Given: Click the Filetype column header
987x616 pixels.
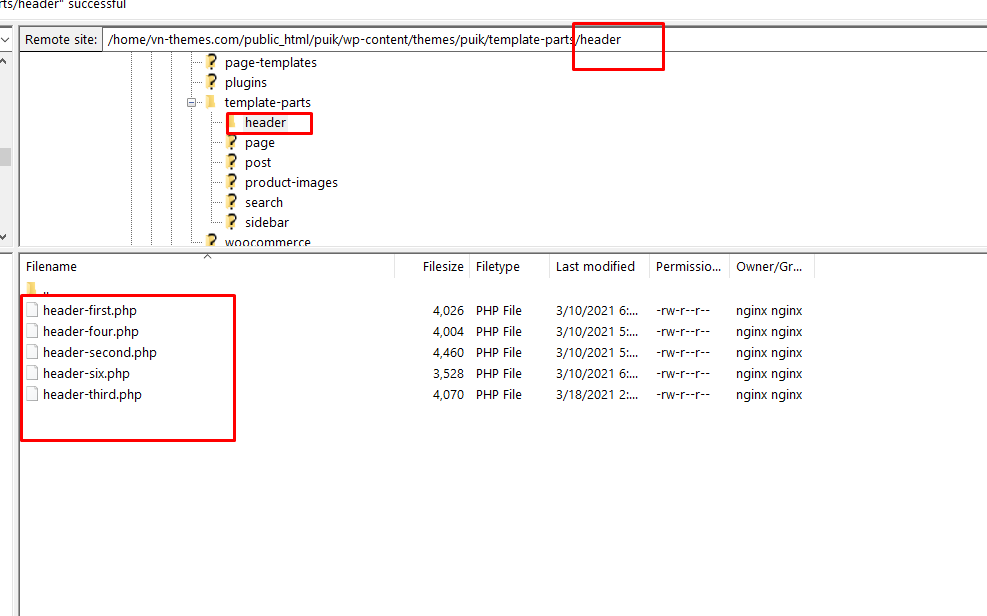Looking at the screenshot, I should tap(498, 267).
